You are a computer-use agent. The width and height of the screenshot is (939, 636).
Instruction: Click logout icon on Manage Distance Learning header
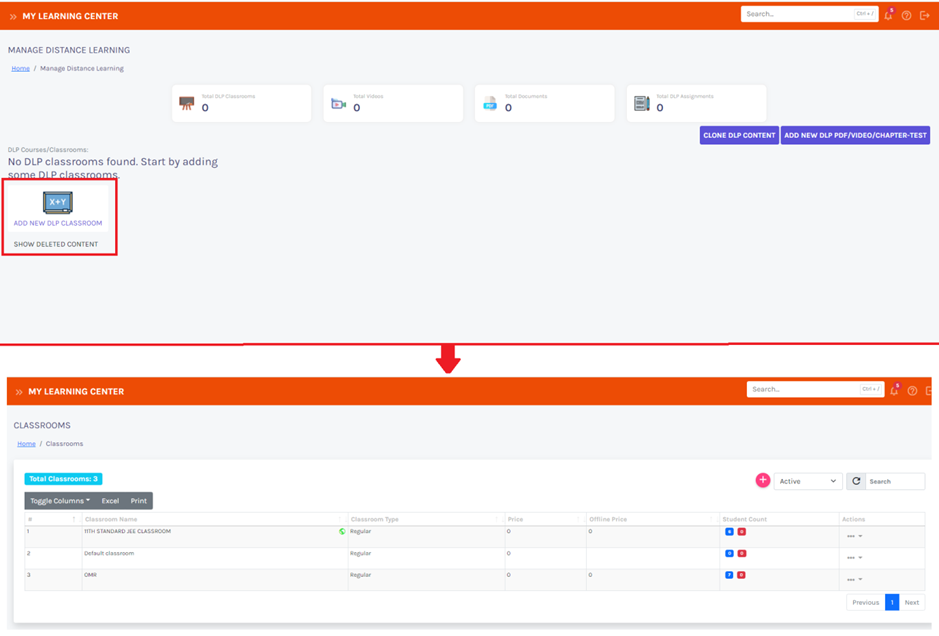pyautogui.click(x=925, y=16)
